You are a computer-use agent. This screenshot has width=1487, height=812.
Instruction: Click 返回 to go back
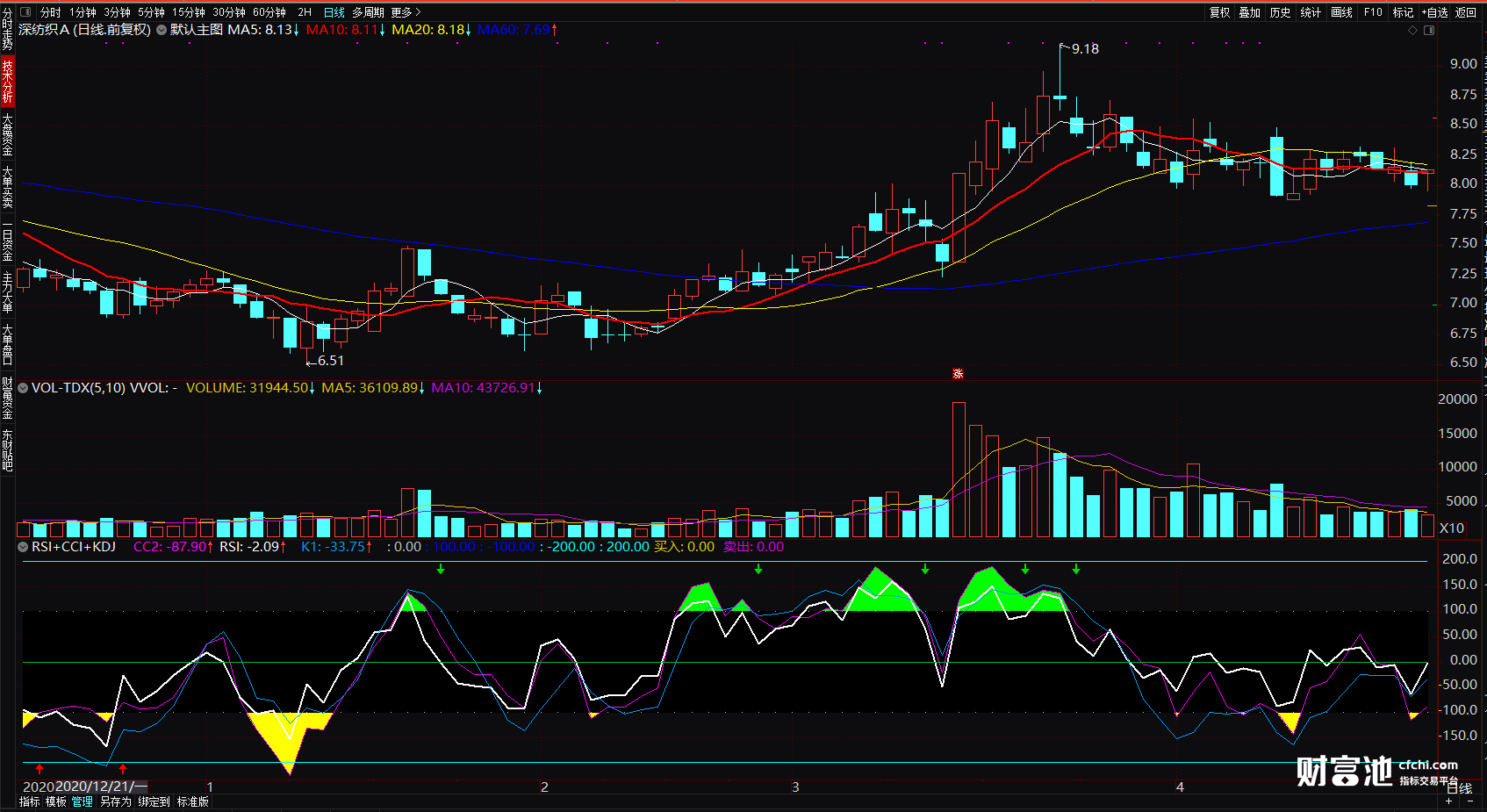(1466, 12)
